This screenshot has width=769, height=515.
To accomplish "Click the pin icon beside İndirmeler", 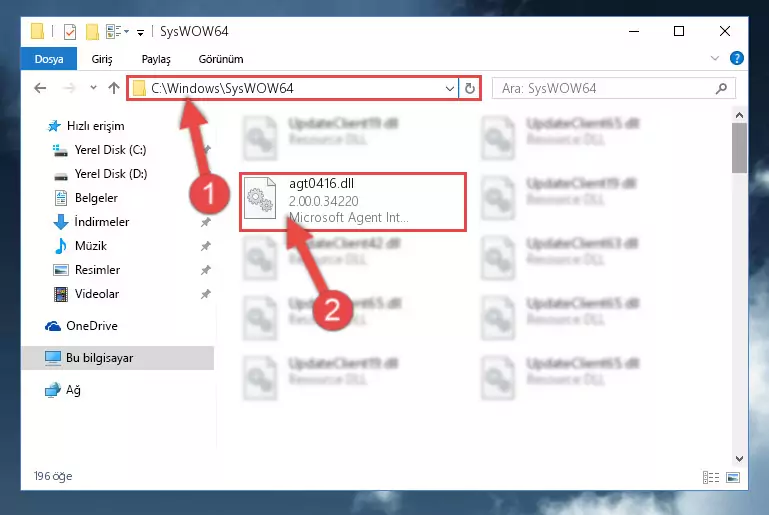I will pyautogui.click(x=205, y=222).
